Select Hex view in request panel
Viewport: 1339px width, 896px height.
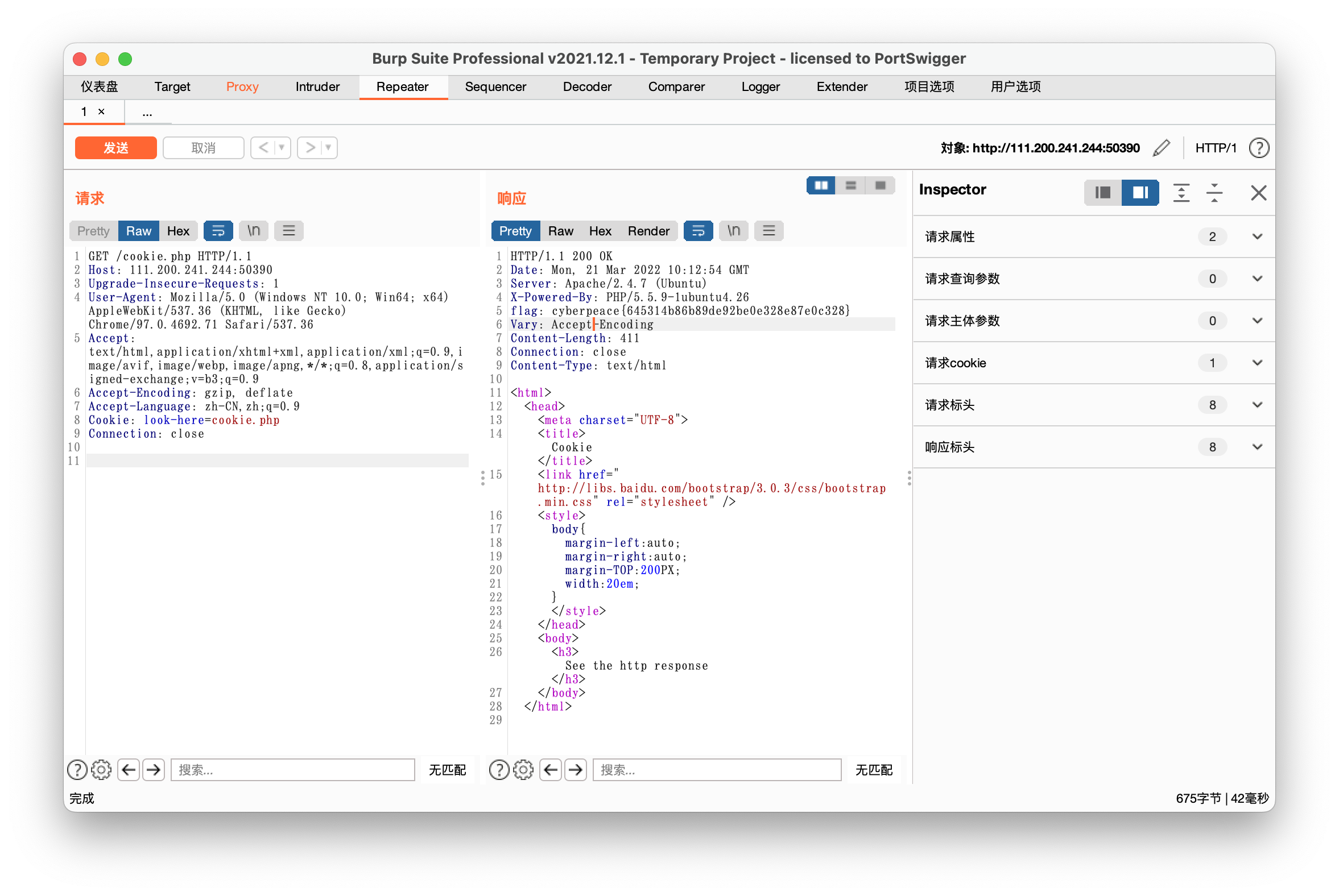tap(178, 231)
